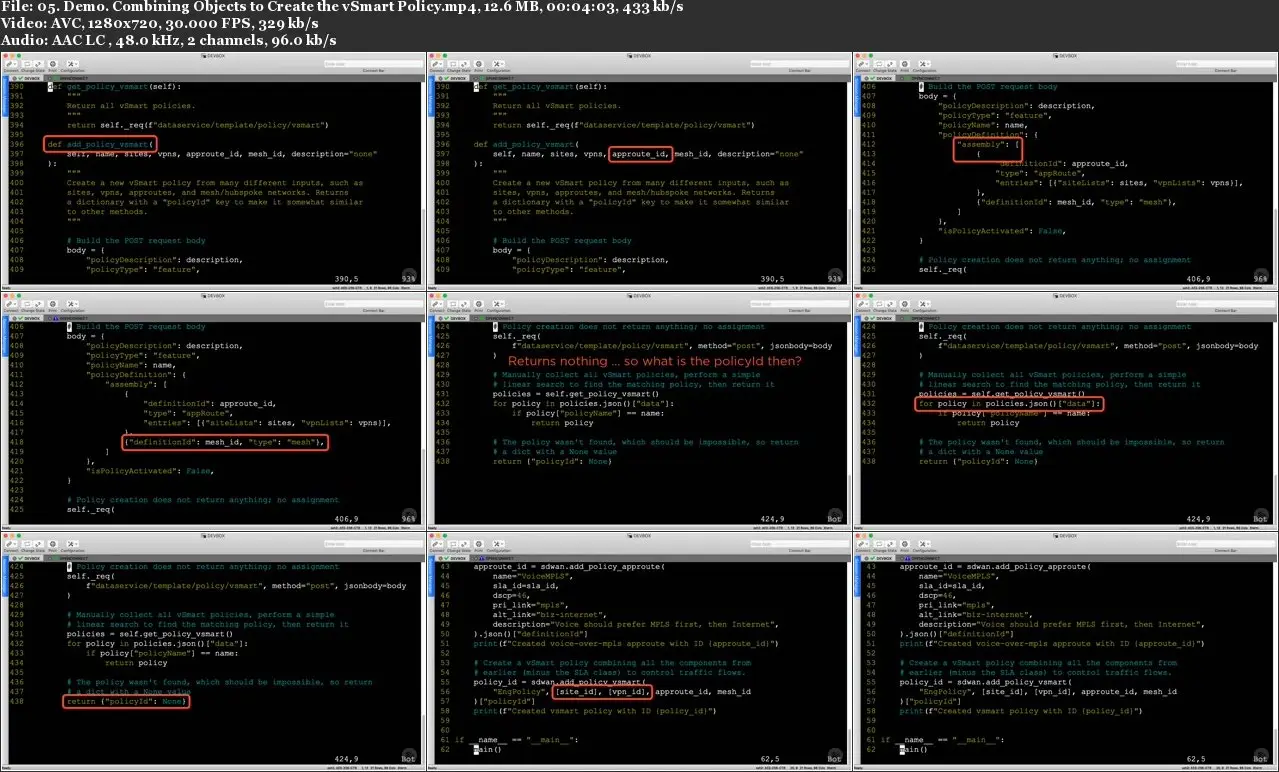Click the 'Audio: AAC LC' info line

(169, 41)
